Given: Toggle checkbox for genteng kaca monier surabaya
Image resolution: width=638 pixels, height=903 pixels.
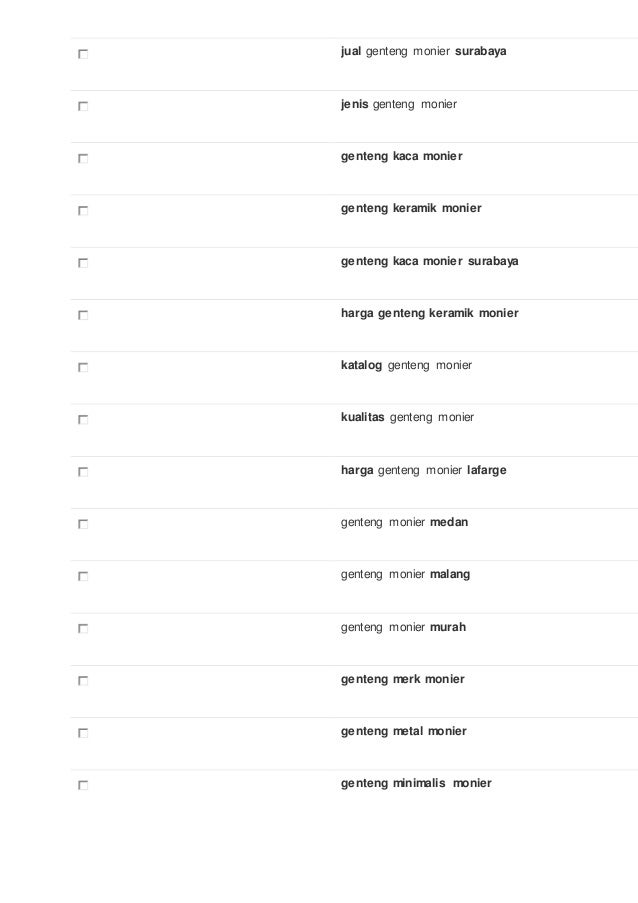Looking at the screenshot, I should click(x=83, y=263).
